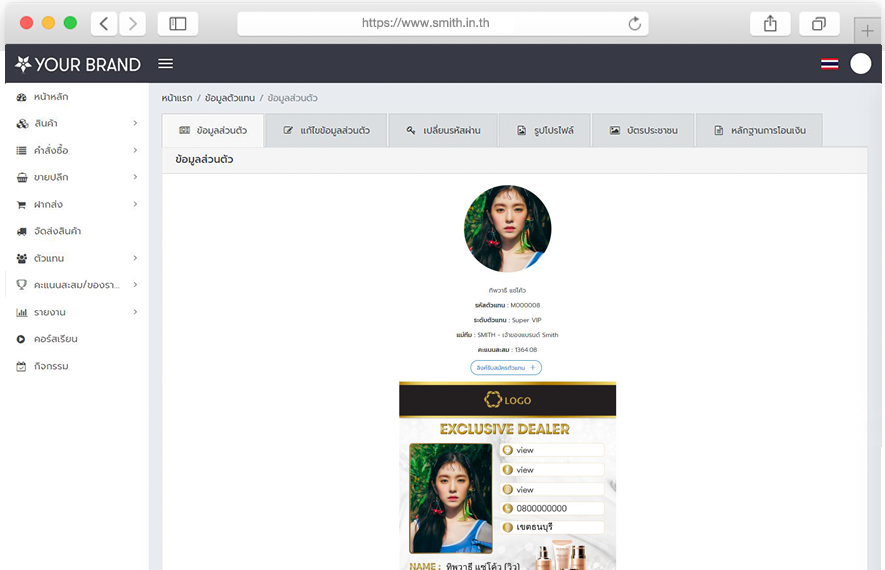
Task: Expand the ตัวแทน menu chevron
Action: point(135,258)
